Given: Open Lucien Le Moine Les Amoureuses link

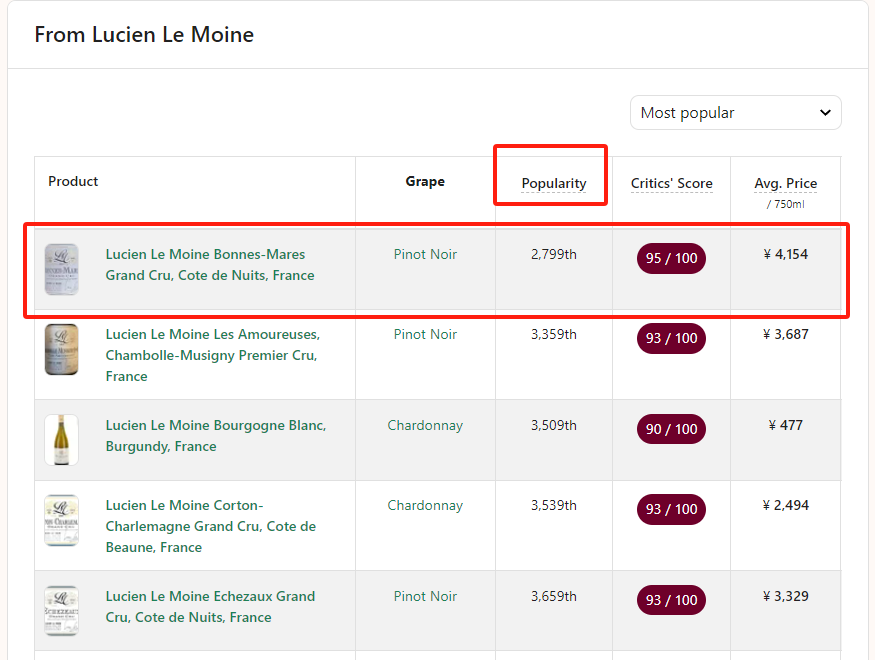Looking at the screenshot, I should click(x=213, y=355).
